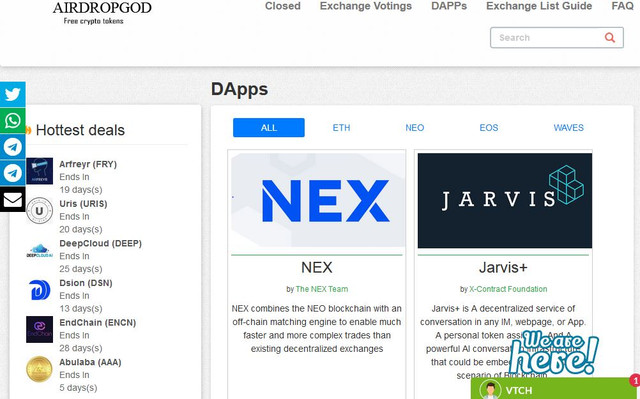Click the '5 days(s)' text under Abulaba
Viewport: 640px width, 399px height.
78,388
